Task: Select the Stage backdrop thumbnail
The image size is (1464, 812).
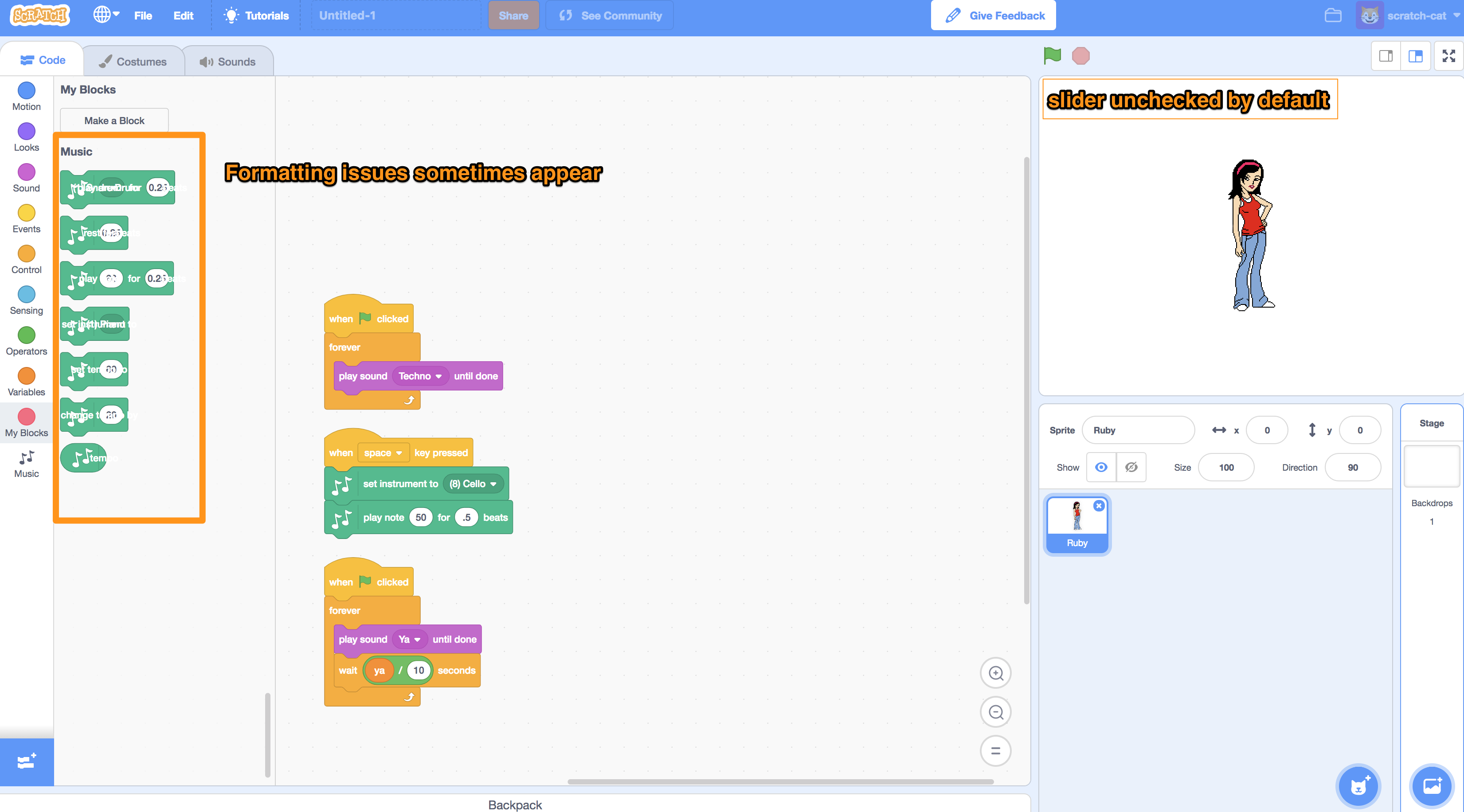Action: 1432,466
